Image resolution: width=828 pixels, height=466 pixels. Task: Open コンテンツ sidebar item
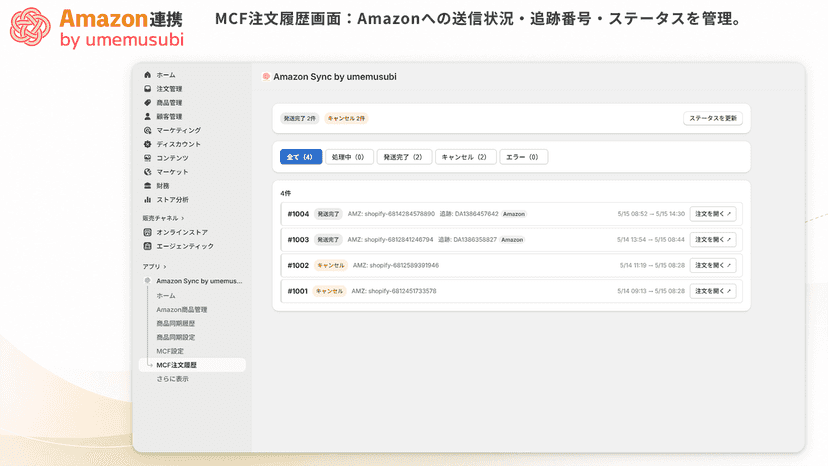tap(172, 158)
